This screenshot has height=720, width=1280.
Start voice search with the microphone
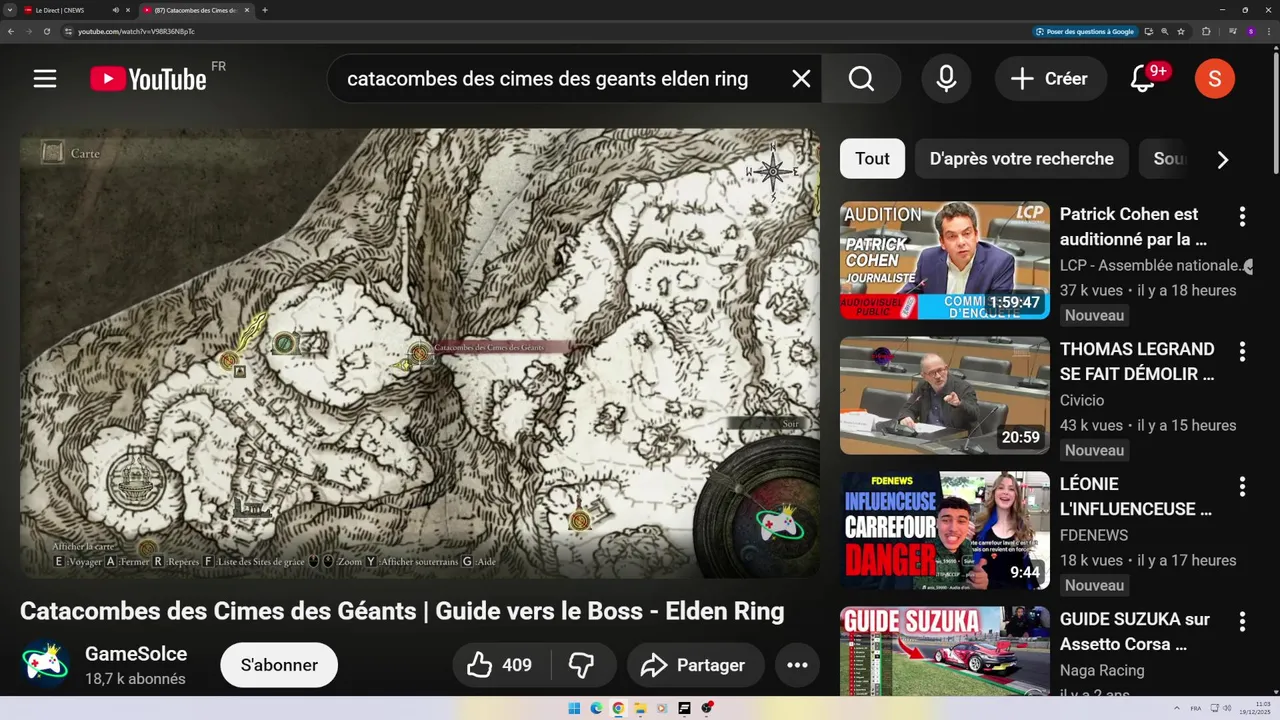(x=946, y=79)
